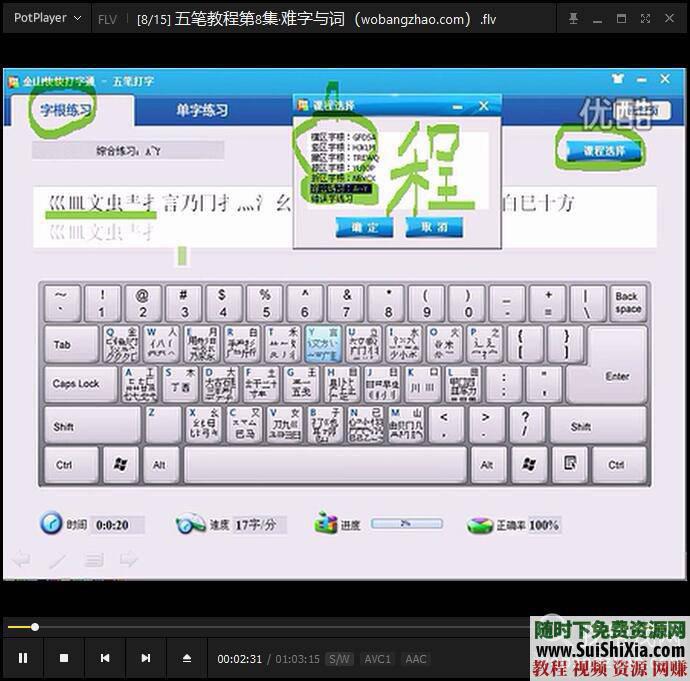Click the virtual spacebar key
Image resolution: width=690 pixels, height=681 pixels.
tap(325, 465)
